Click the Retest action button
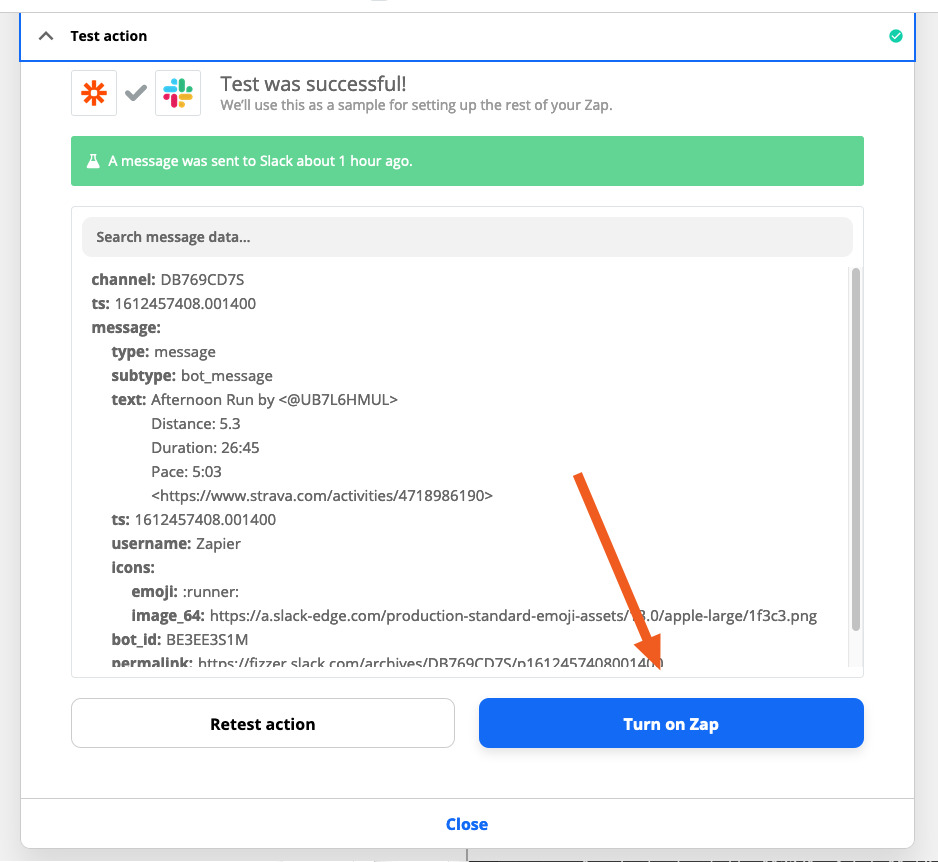 [x=263, y=723]
